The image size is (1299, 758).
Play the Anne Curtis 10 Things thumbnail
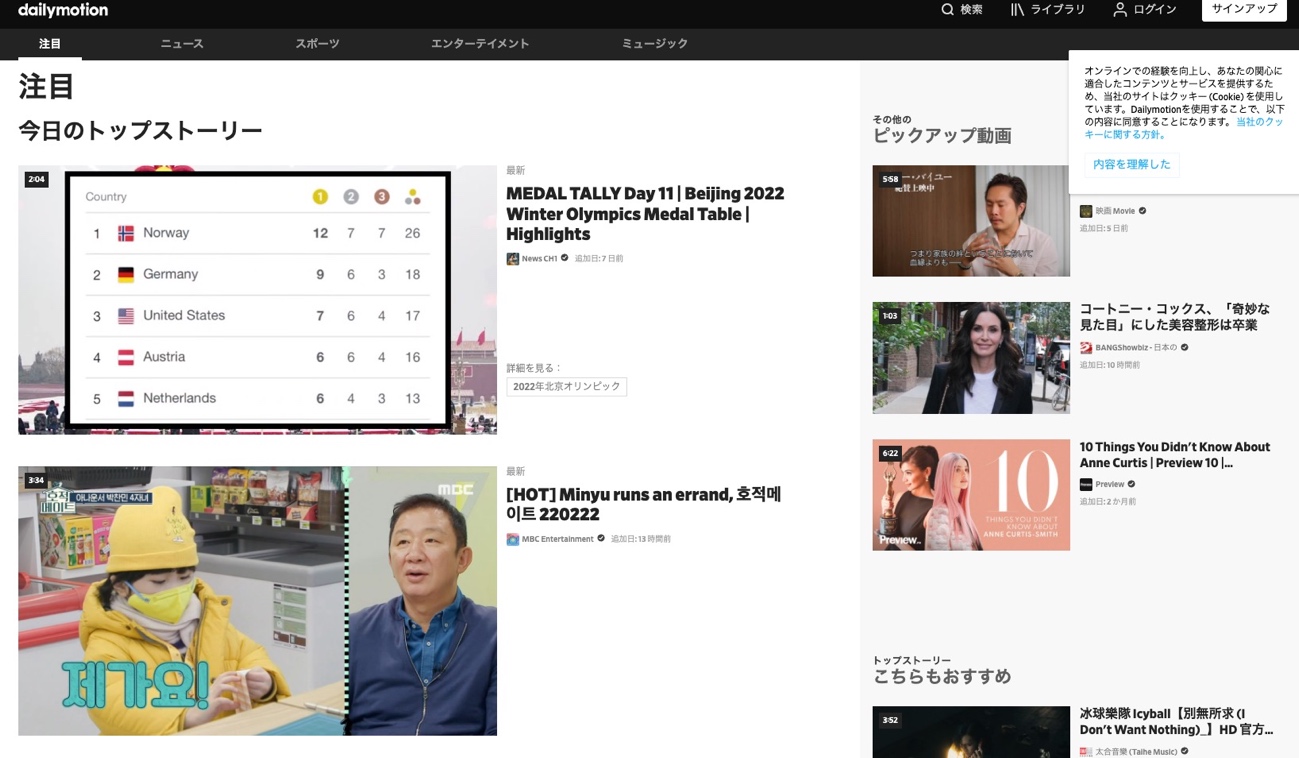coord(971,495)
